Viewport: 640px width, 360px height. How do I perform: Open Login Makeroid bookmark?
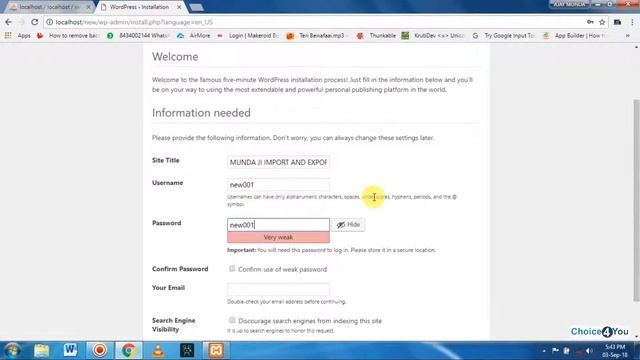click(x=248, y=36)
